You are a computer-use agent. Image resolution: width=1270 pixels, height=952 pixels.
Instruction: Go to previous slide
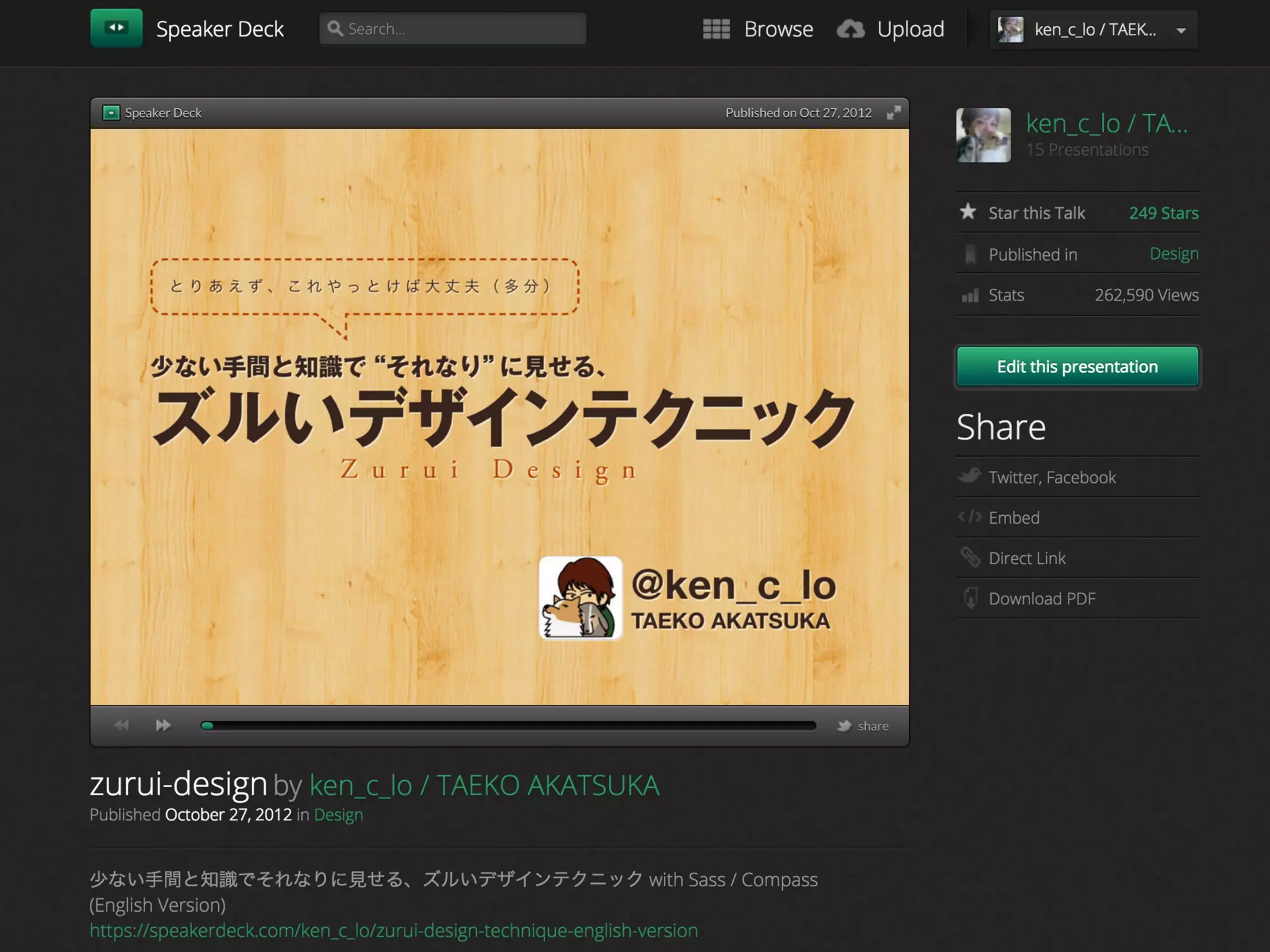point(122,725)
